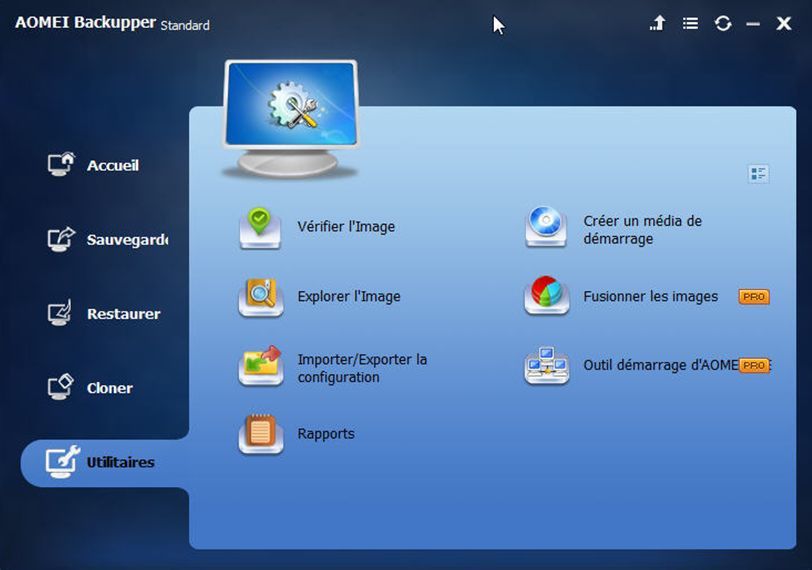Click the Vérifier l'Image checkmark icon

tap(260, 228)
